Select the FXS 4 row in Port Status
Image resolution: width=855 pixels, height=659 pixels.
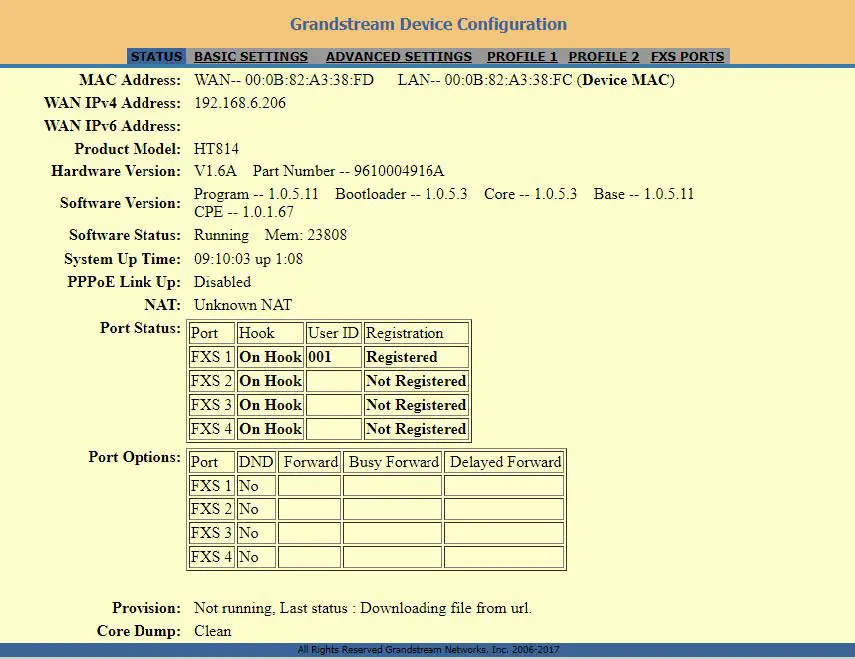211,429
